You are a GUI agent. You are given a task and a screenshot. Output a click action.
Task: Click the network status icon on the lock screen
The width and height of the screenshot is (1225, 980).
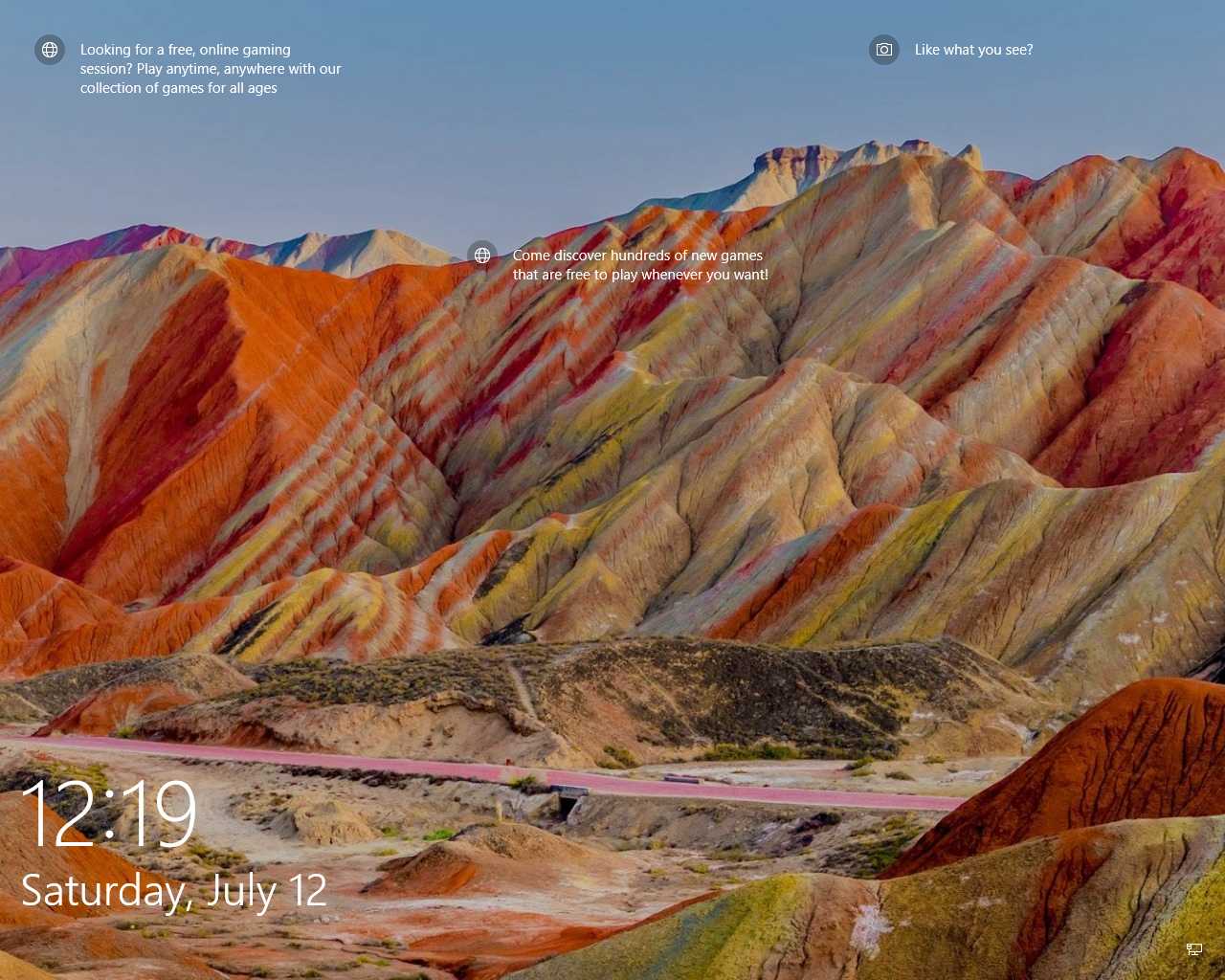(x=1194, y=949)
